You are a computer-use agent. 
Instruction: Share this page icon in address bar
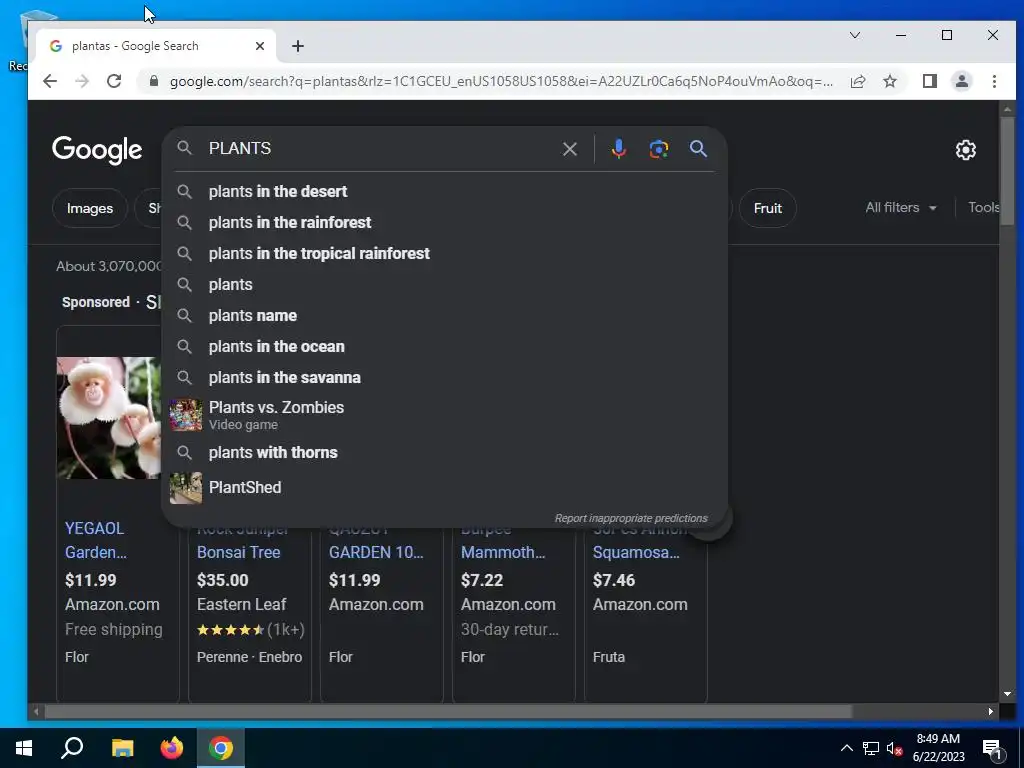857,81
